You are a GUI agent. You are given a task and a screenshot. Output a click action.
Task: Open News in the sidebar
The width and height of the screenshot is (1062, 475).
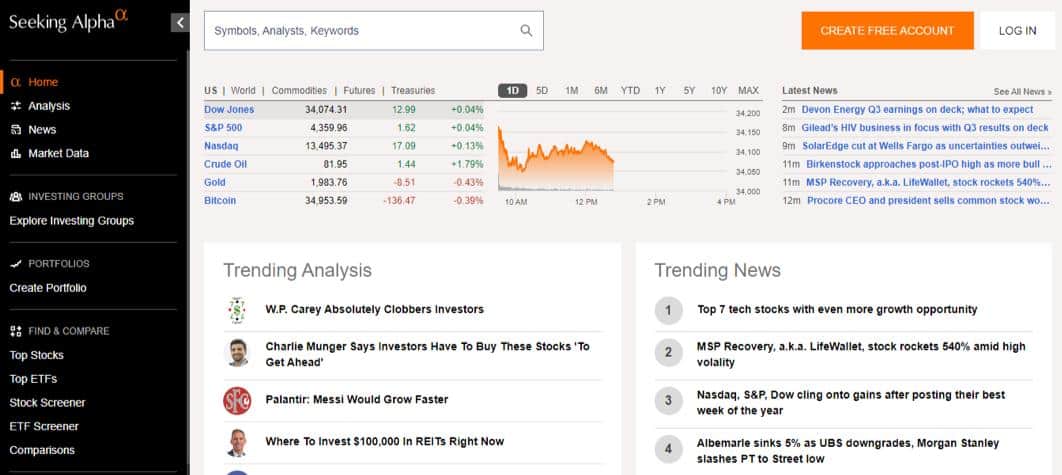(42, 129)
